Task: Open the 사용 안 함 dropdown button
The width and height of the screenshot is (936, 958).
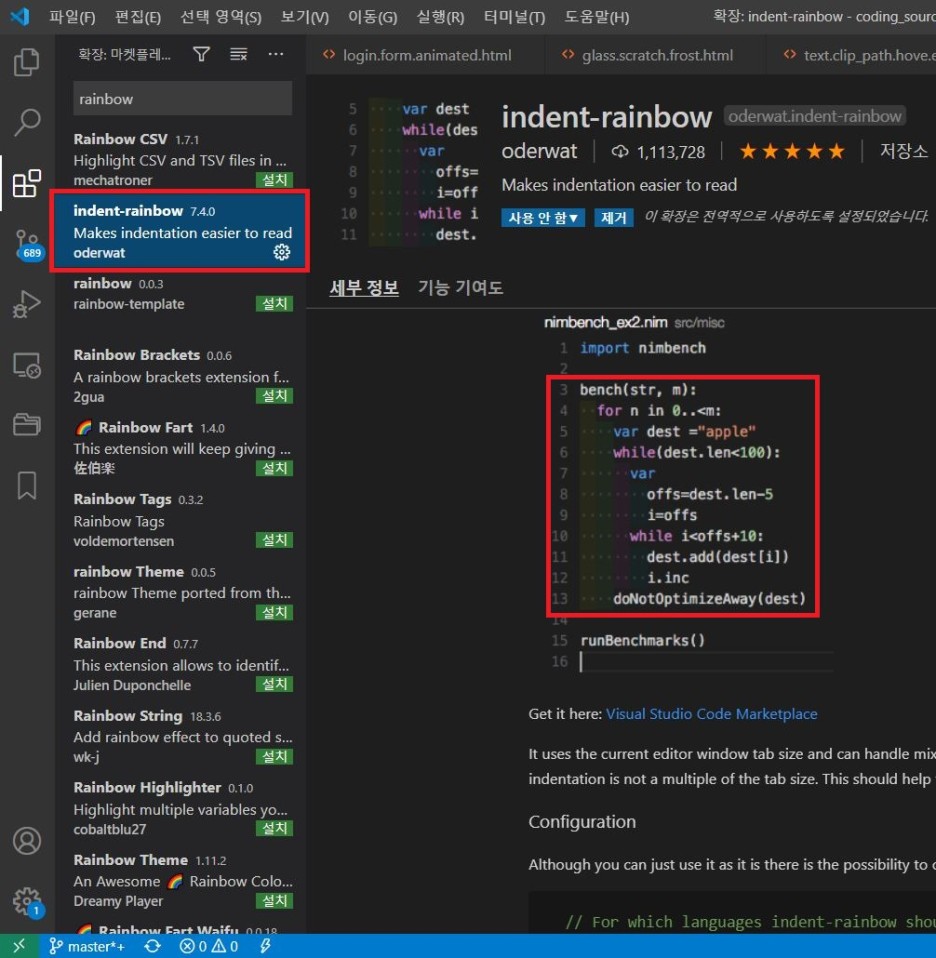Action: (543, 218)
